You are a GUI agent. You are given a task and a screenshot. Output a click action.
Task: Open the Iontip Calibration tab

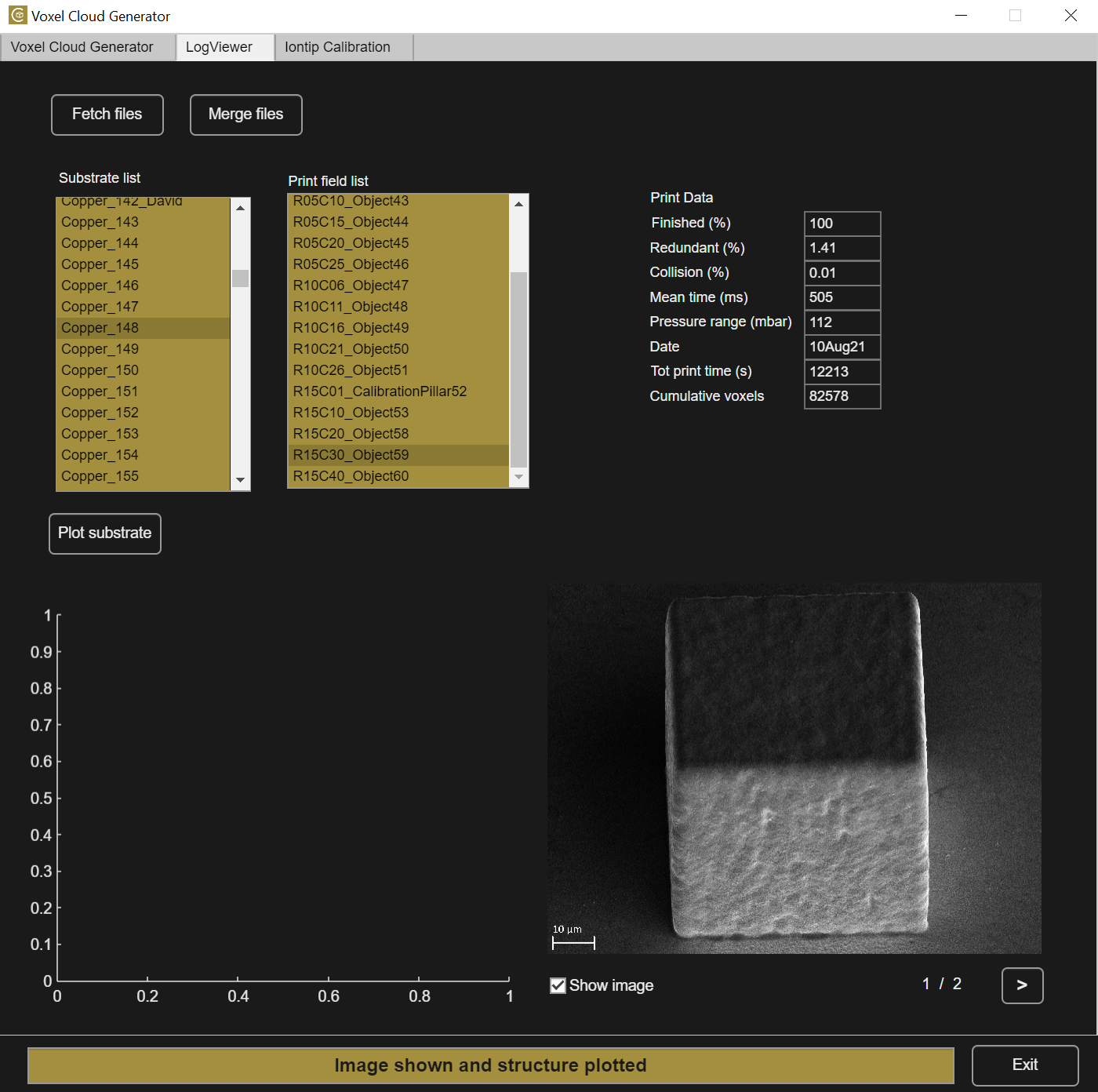coord(344,47)
